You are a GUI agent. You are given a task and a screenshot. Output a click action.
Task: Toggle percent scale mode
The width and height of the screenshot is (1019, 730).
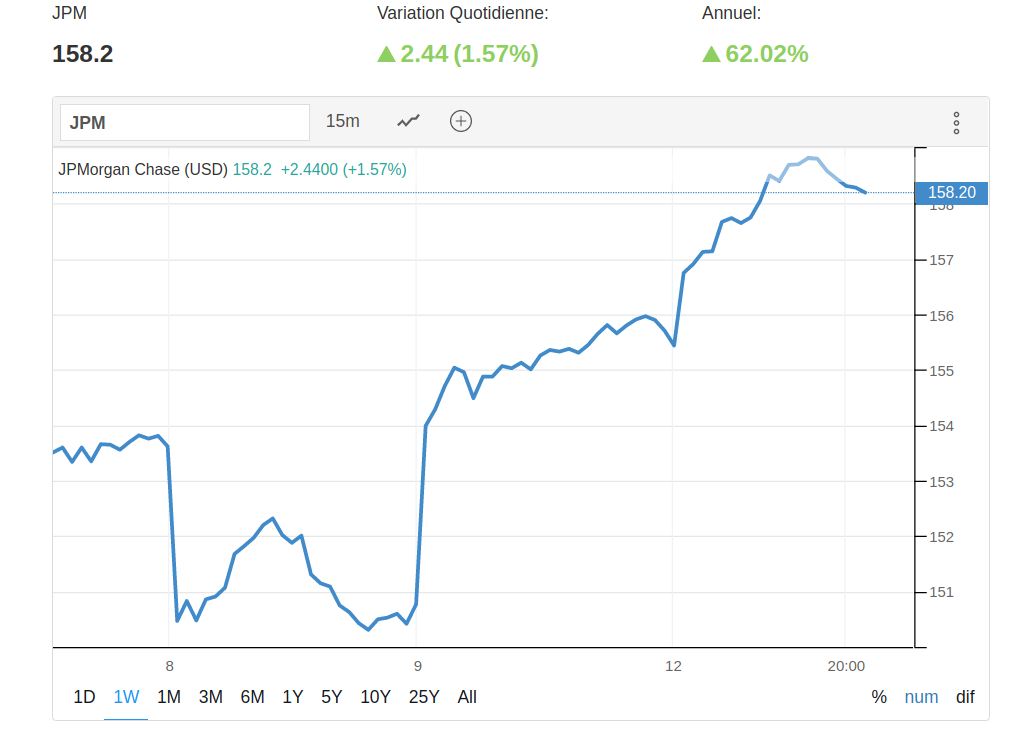(x=879, y=697)
